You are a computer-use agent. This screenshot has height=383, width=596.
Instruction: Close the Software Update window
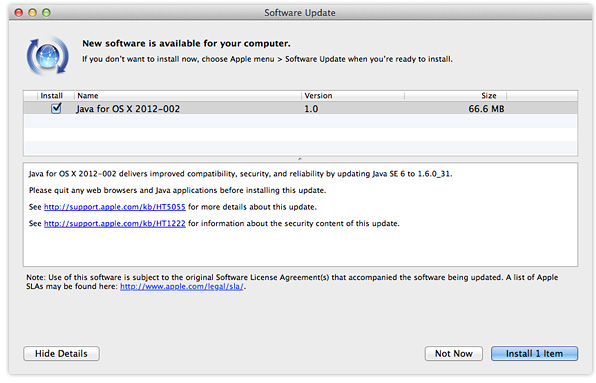[18, 13]
